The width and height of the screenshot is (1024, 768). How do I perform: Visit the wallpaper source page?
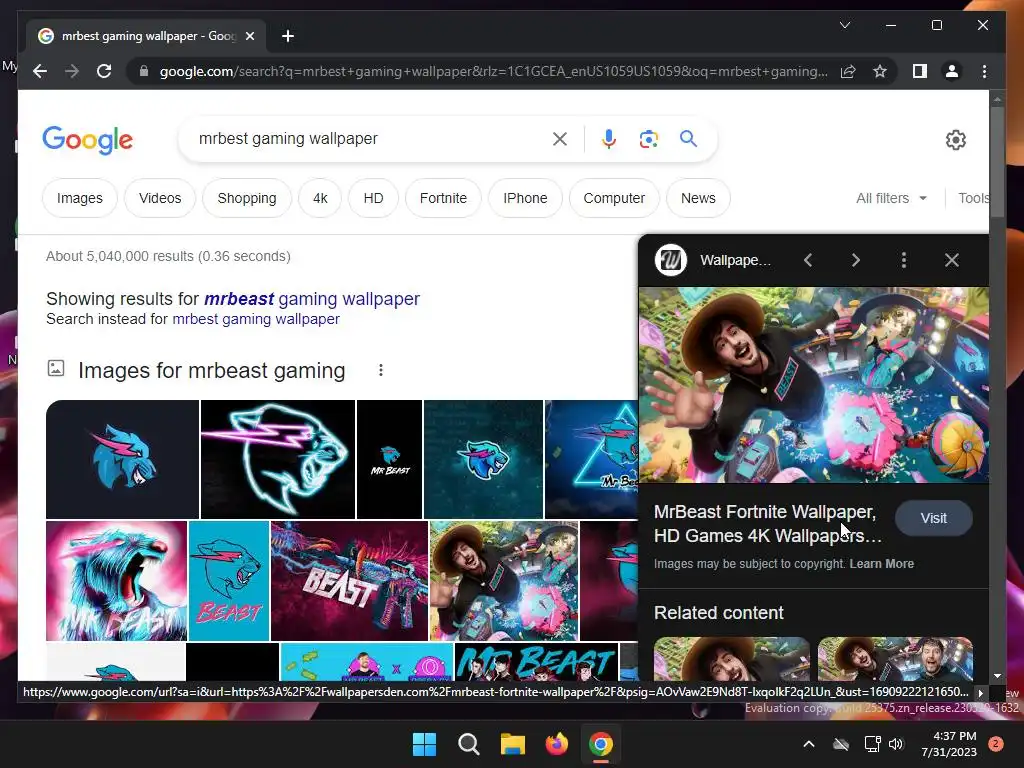pyautogui.click(x=933, y=518)
